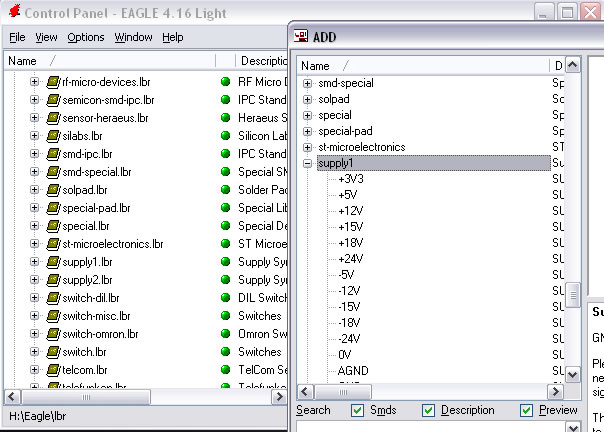Open the Options menu
The width and height of the screenshot is (604, 432).
pyautogui.click(x=86, y=37)
